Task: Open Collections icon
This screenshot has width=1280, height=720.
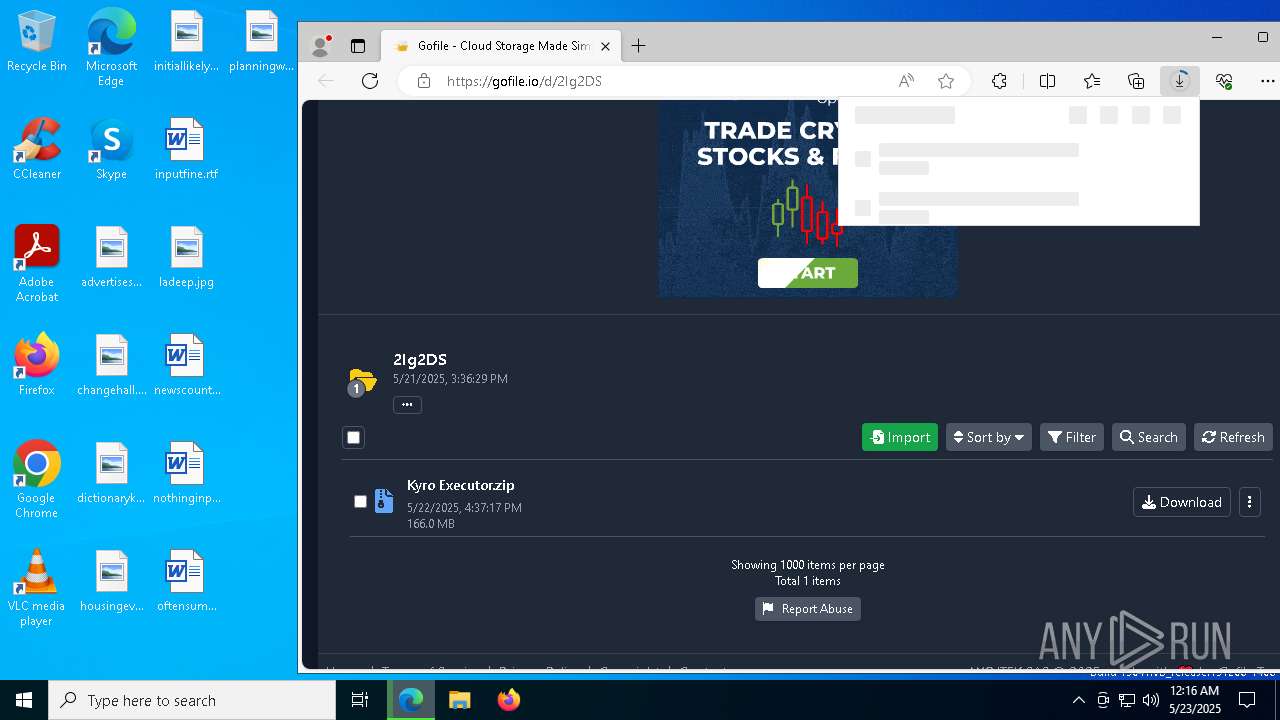Action: pyautogui.click(x=1136, y=81)
